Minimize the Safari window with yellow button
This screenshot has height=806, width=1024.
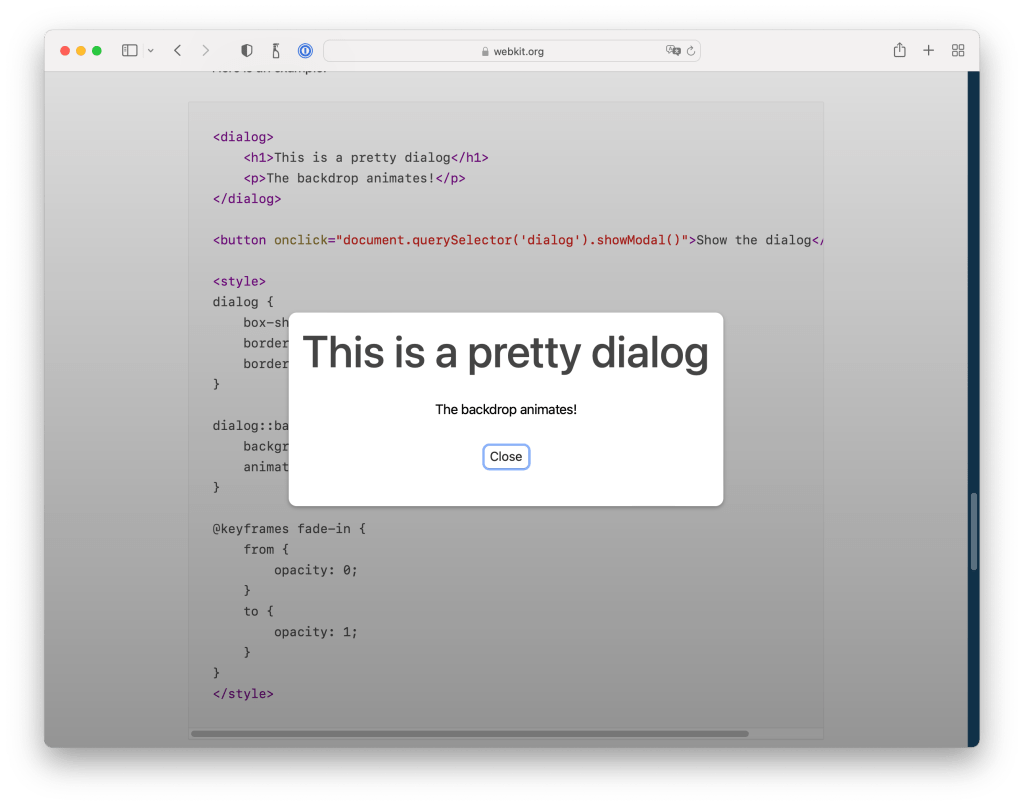(81, 50)
